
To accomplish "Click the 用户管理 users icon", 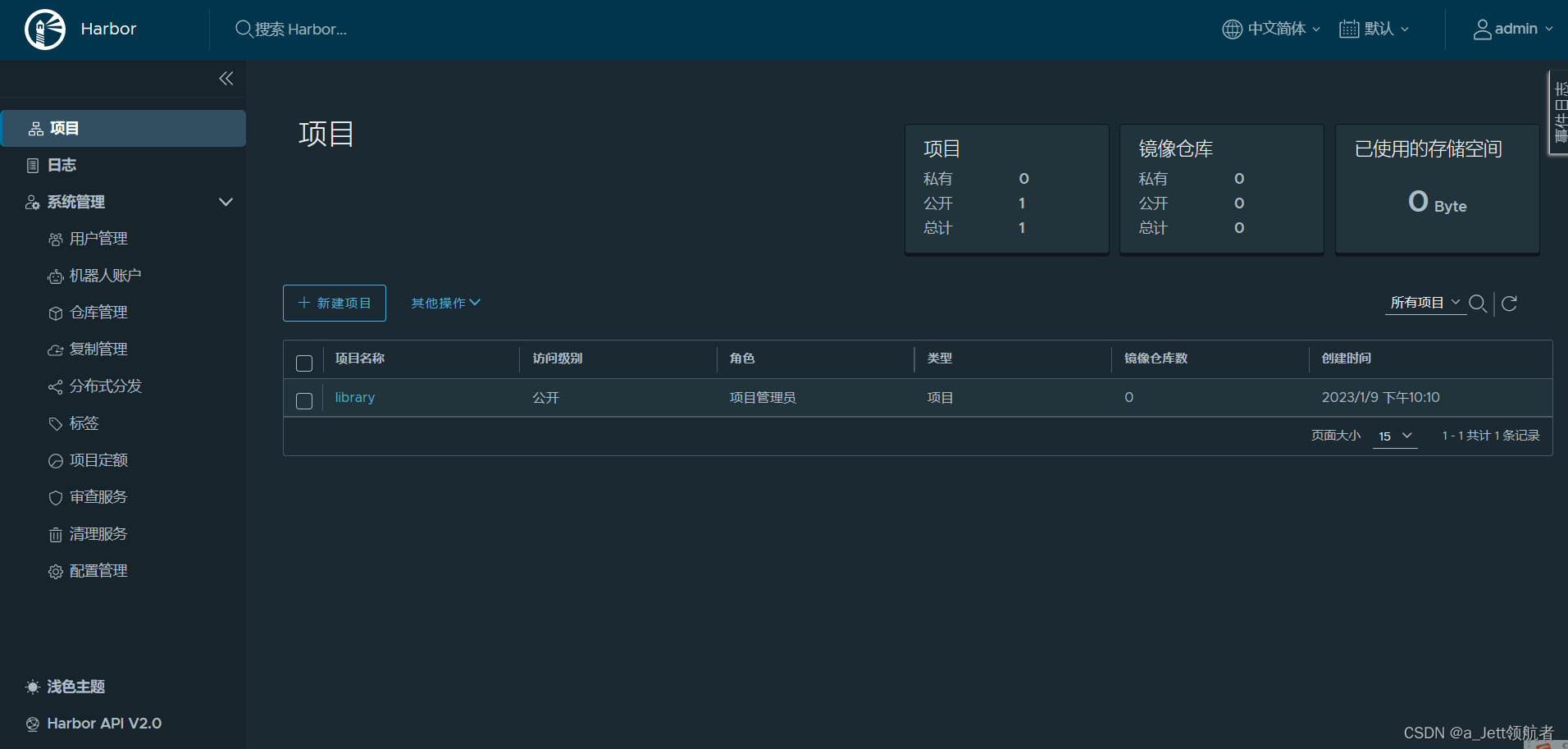I will [56, 240].
